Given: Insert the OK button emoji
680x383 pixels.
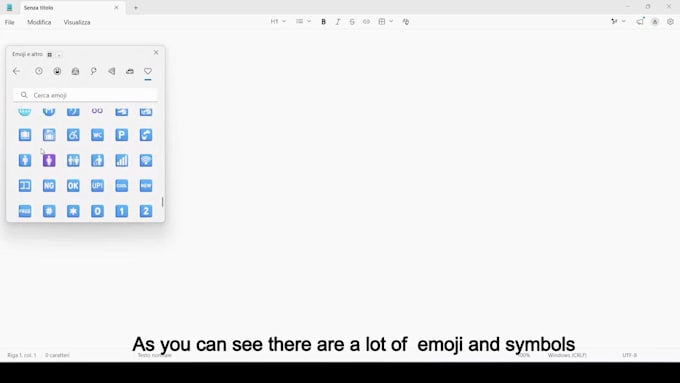Looking at the screenshot, I should click(x=73, y=186).
